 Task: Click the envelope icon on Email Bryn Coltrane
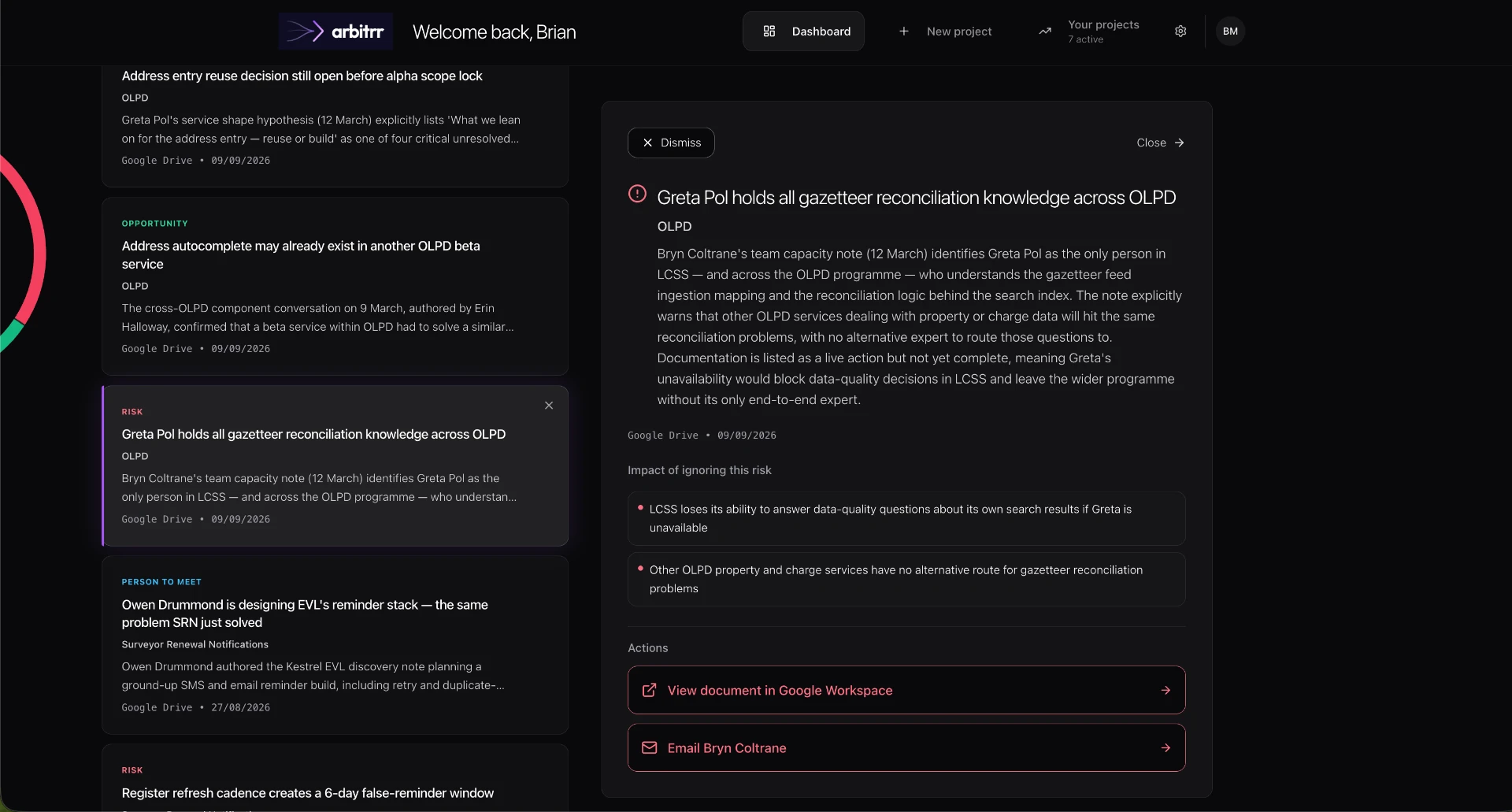tap(649, 748)
